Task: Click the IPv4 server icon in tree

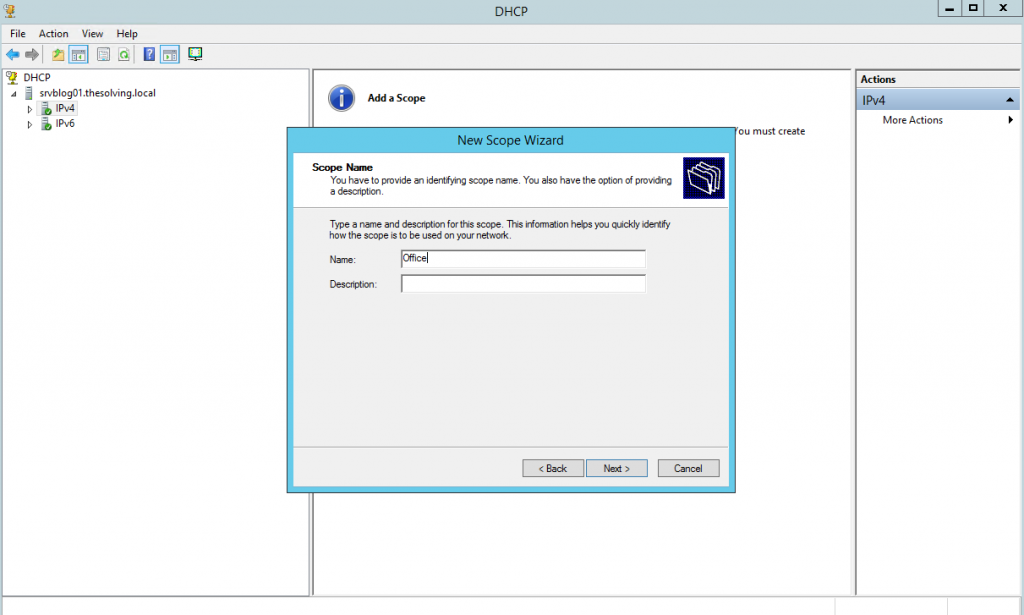Action: coord(46,108)
